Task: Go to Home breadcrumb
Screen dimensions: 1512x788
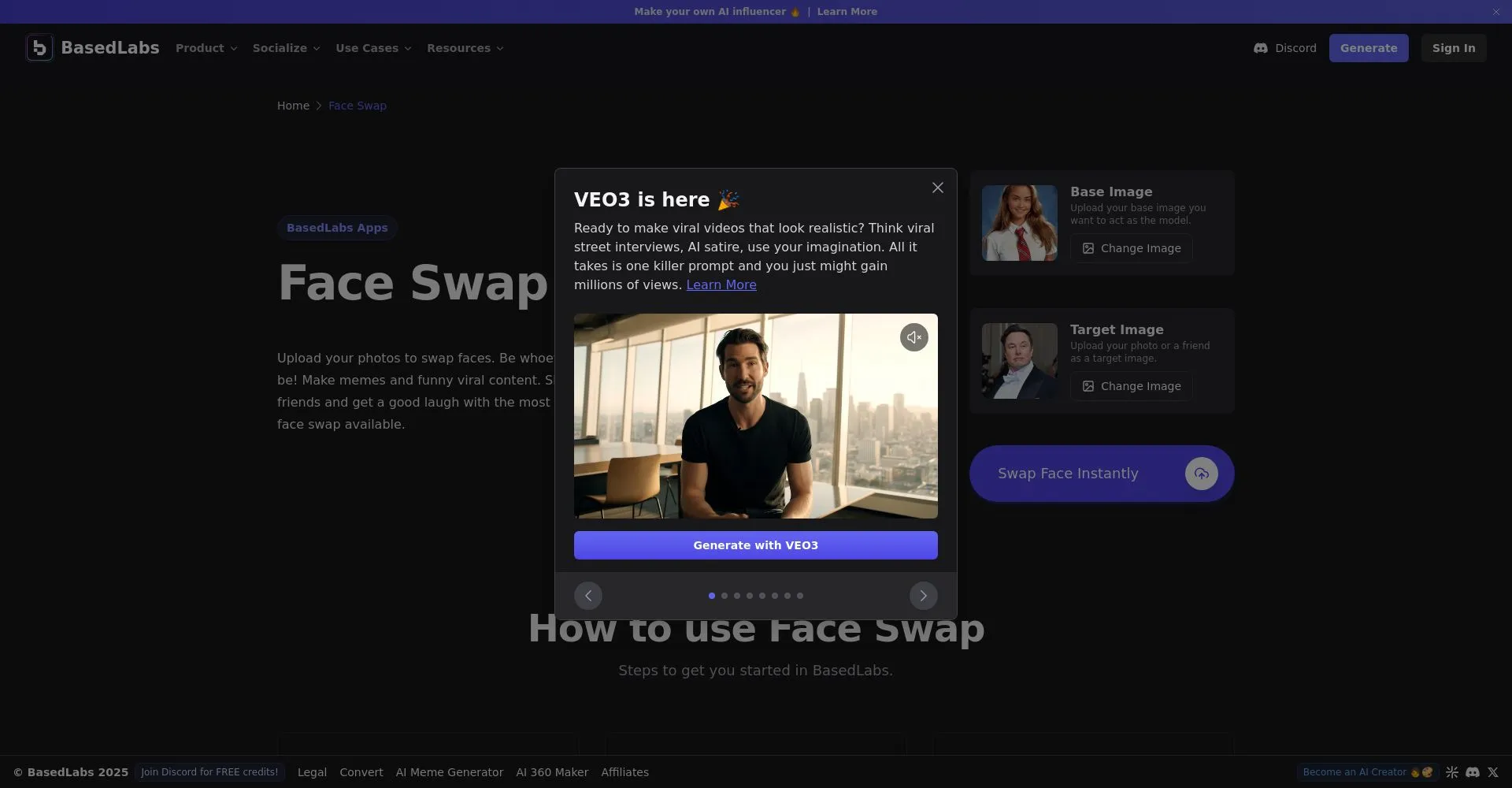Action: click(293, 106)
